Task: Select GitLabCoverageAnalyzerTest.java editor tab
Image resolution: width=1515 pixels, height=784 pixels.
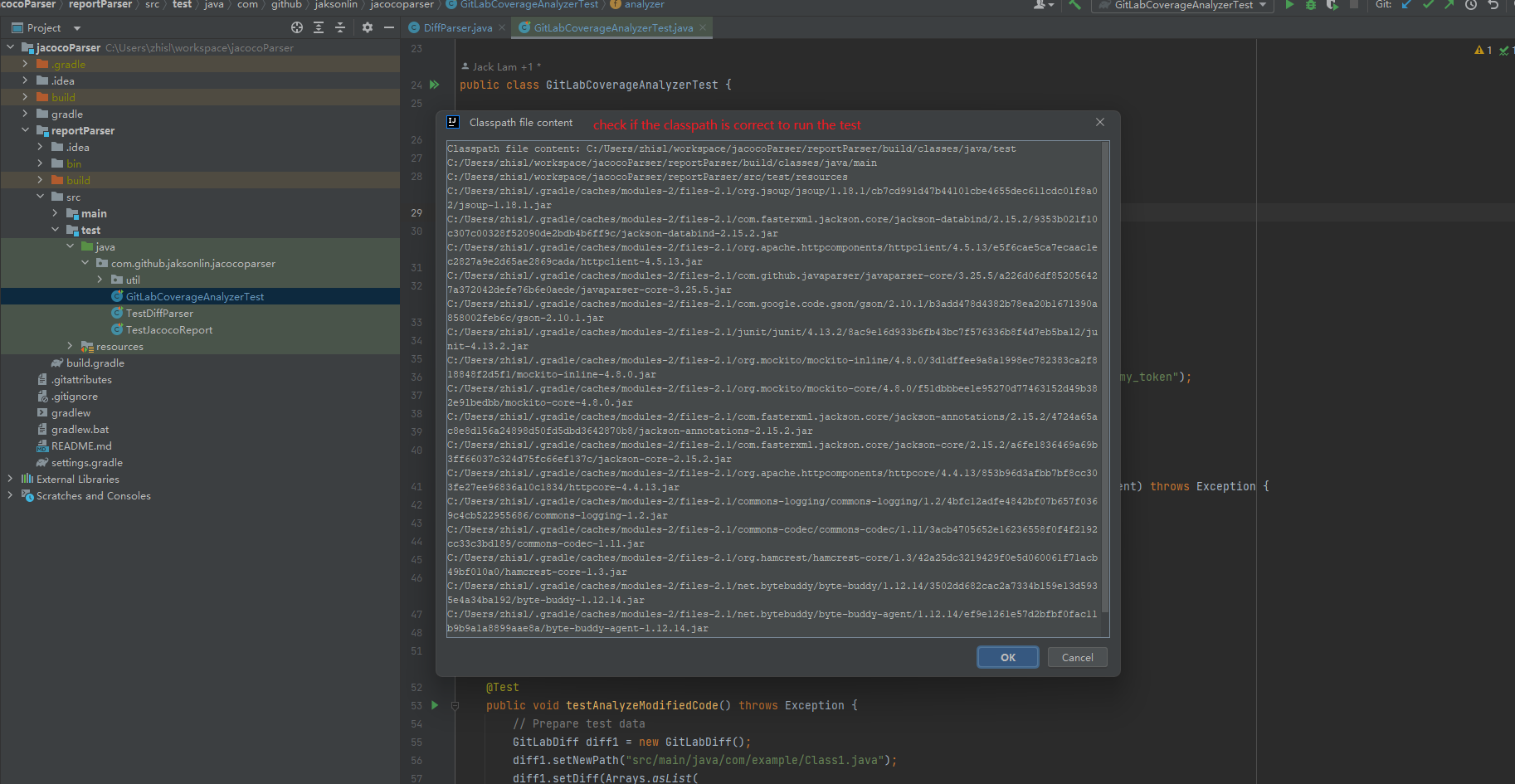Action: coord(613,27)
